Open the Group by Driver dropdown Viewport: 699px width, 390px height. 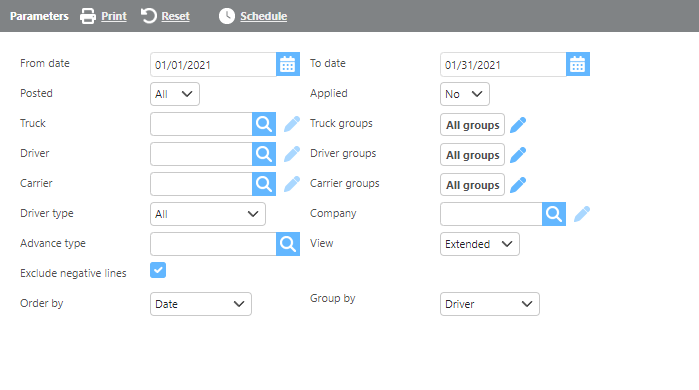(x=489, y=304)
